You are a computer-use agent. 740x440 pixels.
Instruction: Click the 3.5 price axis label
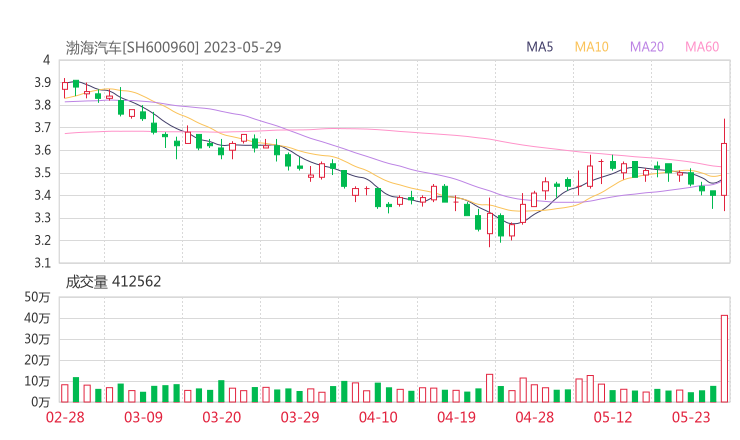pyautogui.click(x=42, y=173)
